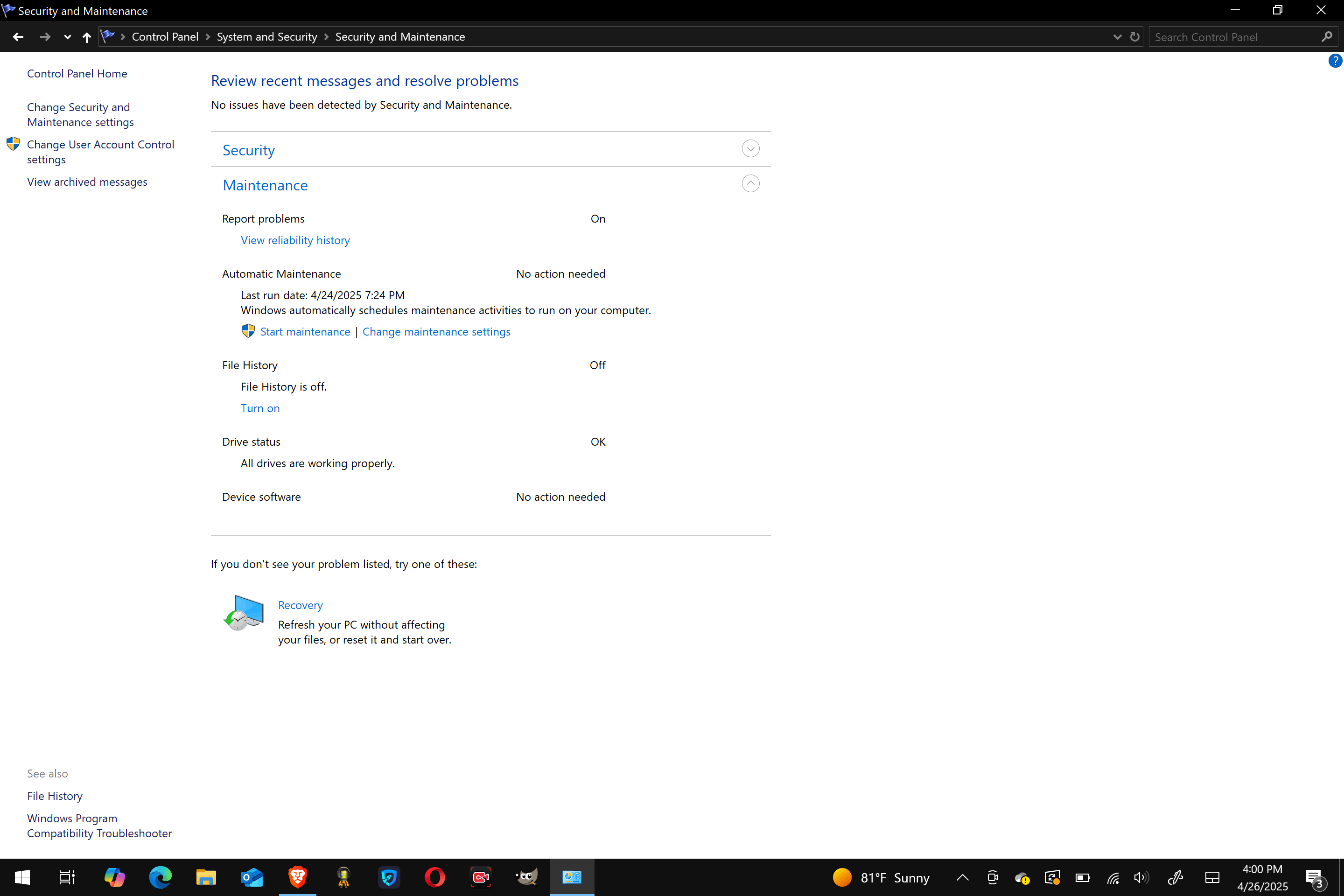Open View archived messages
Screen dimensions: 1344x896
(87, 182)
